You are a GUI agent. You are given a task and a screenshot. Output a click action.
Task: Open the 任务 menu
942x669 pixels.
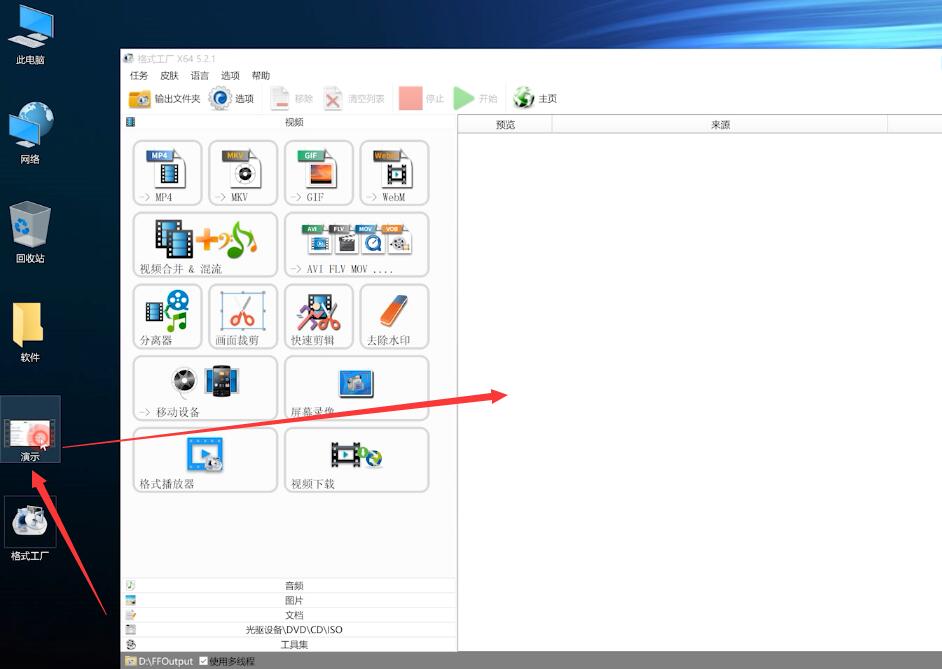coord(139,76)
